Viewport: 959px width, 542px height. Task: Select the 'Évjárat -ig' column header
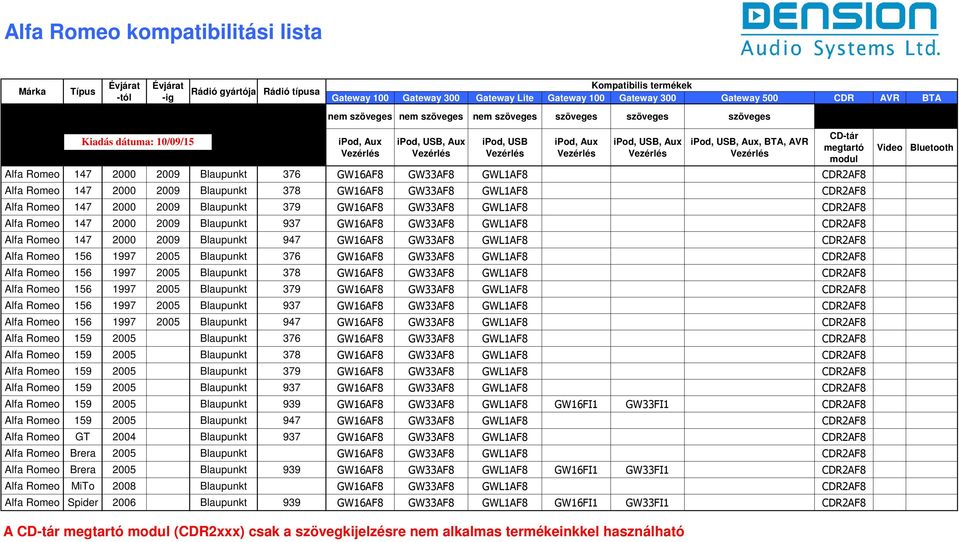(x=168, y=91)
